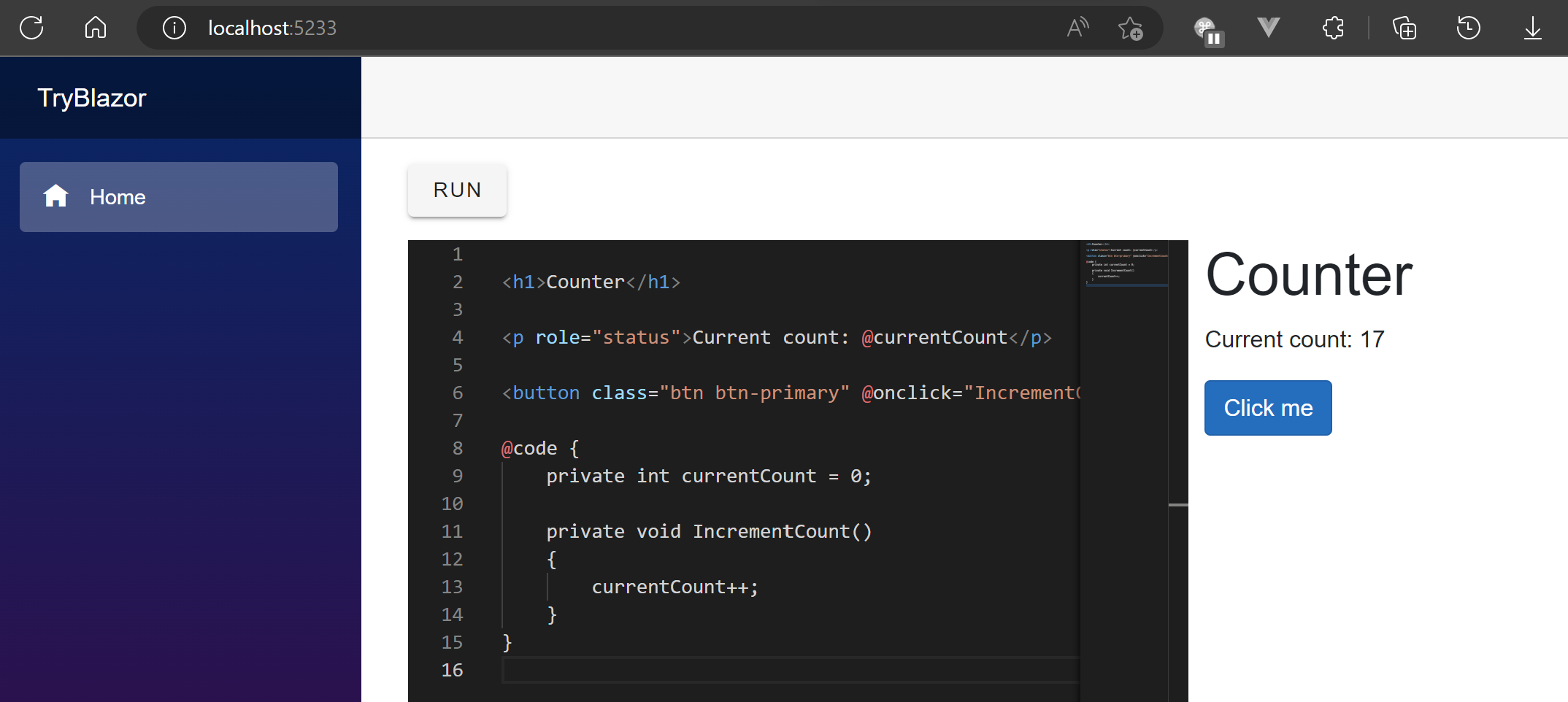Start Read Aloud from the address bar
This screenshot has width=1568, height=702.
[1077, 27]
